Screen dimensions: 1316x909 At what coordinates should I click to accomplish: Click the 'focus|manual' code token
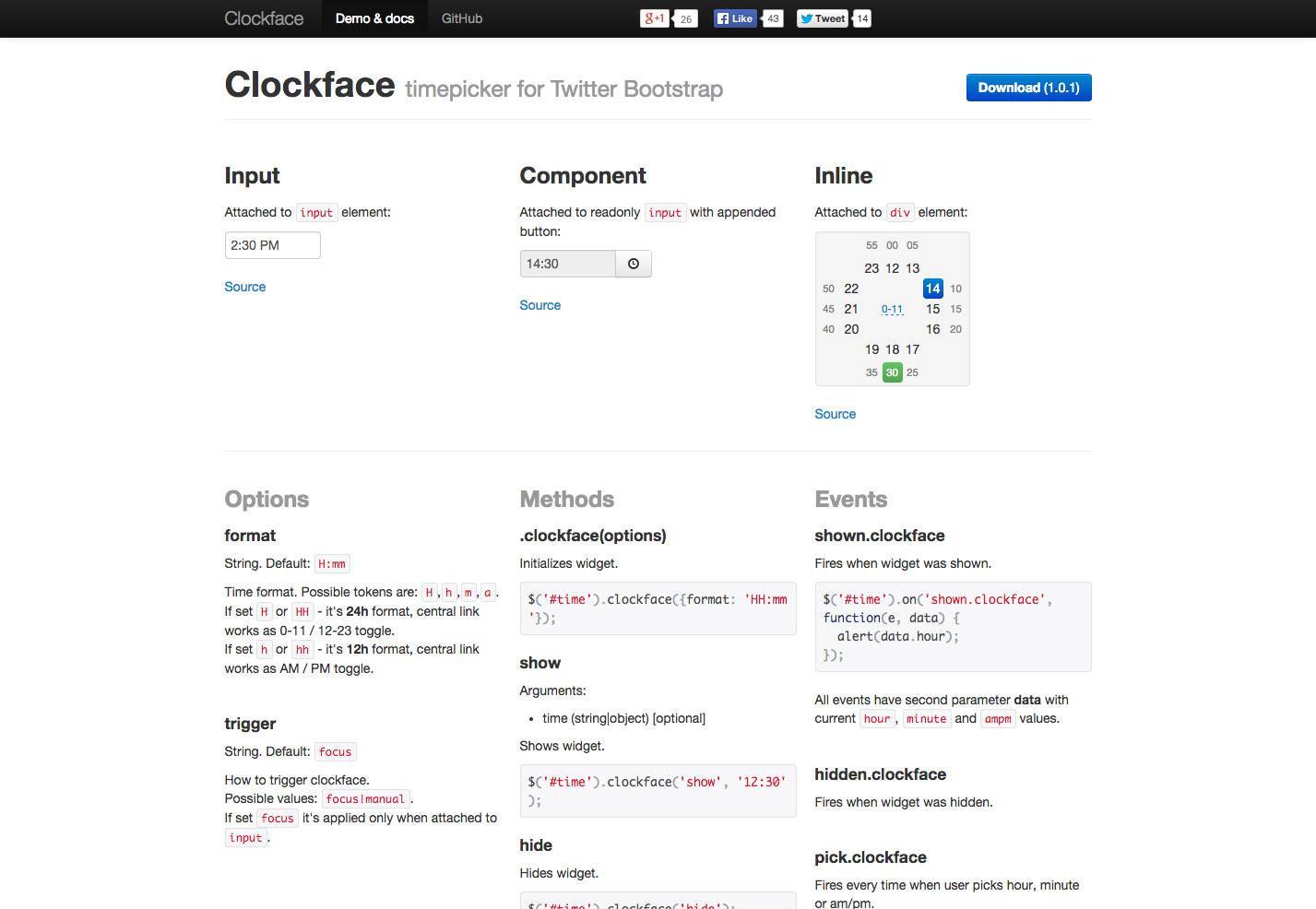point(366,799)
